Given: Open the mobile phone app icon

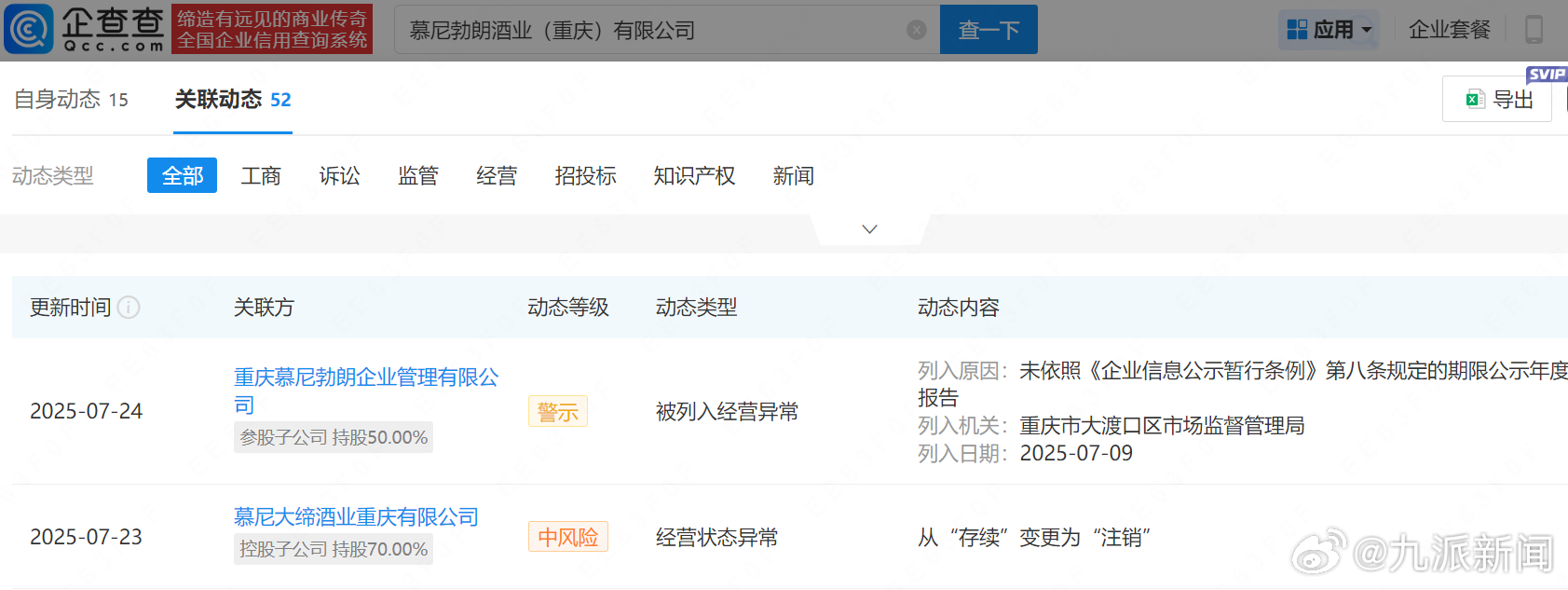Looking at the screenshot, I should pos(1533,30).
